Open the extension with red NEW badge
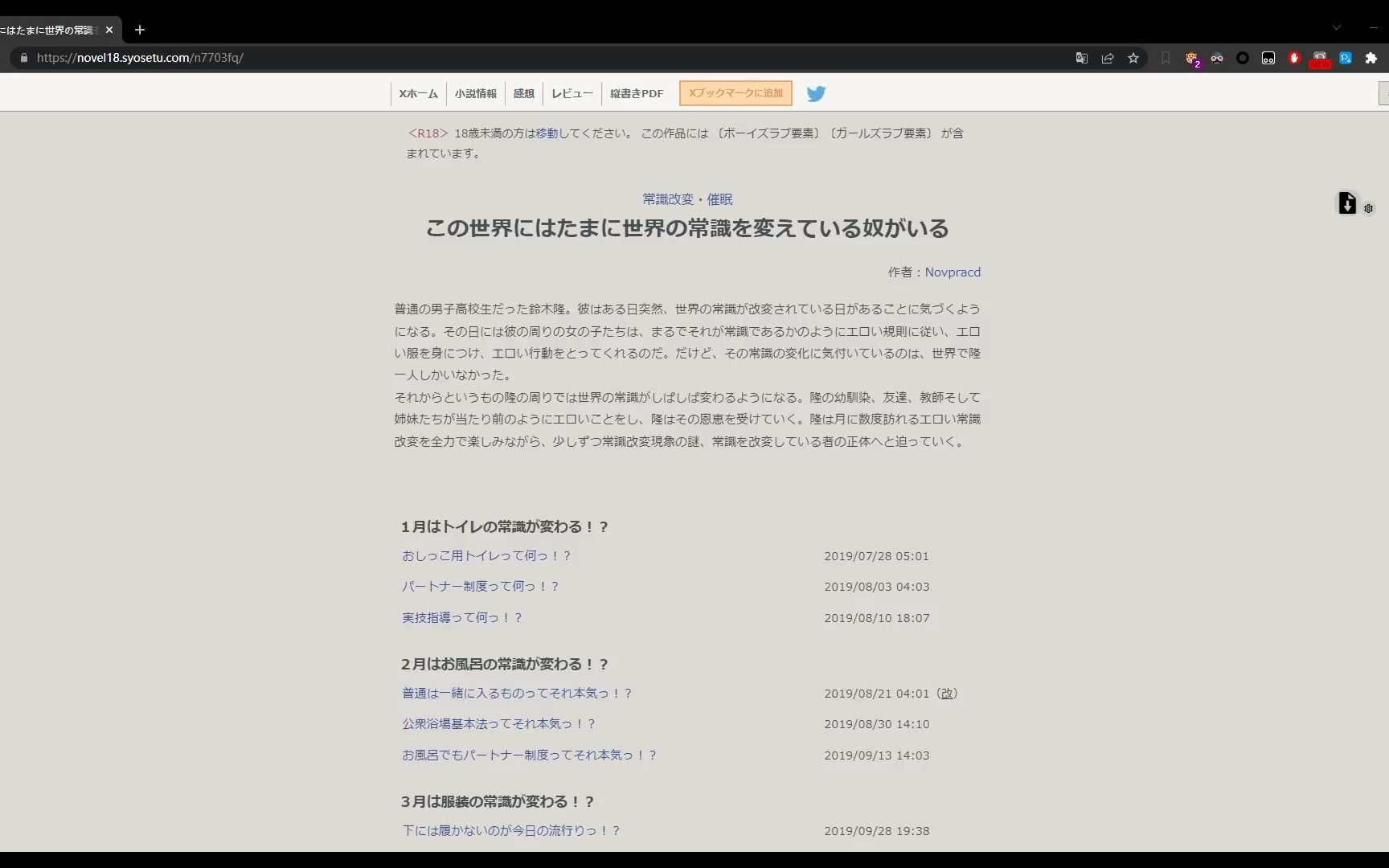Screen dimensions: 1389x868 tap(1320, 59)
